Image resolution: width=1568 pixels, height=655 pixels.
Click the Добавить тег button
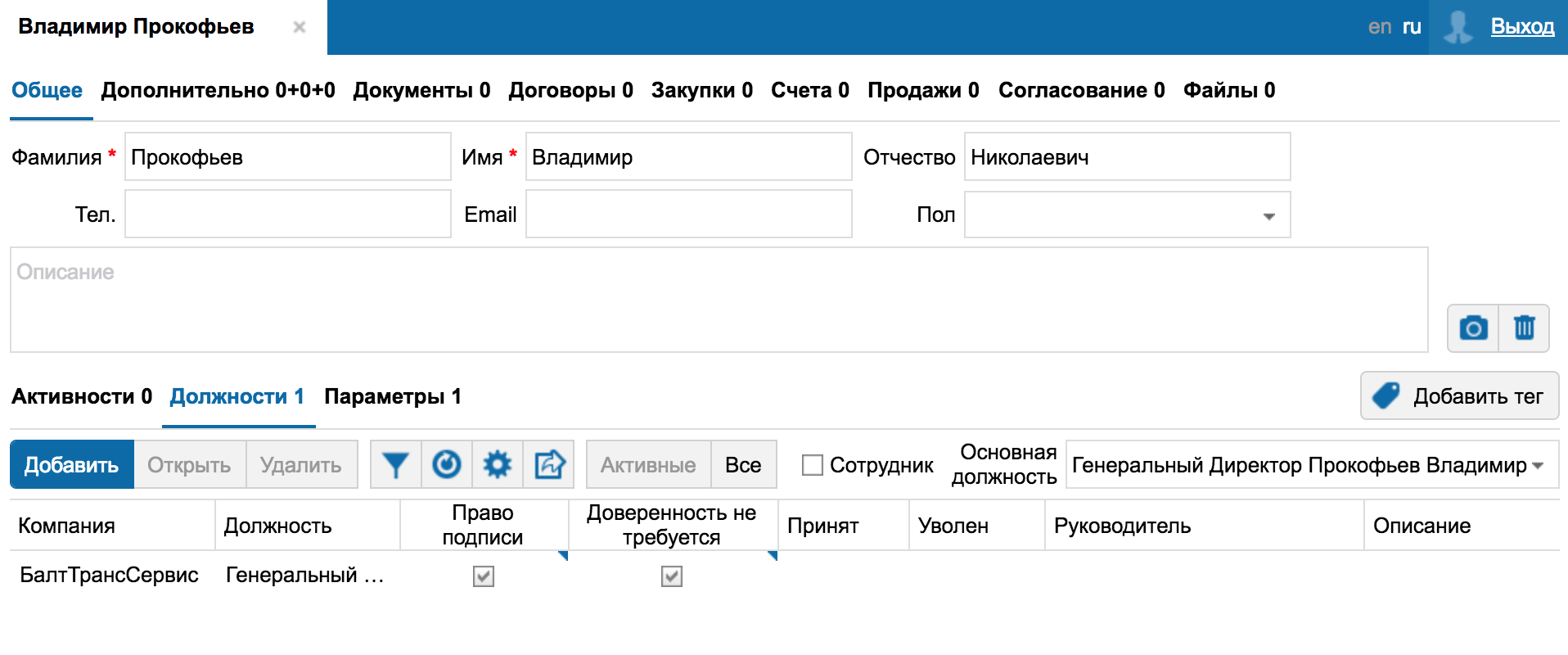click(x=1459, y=396)
